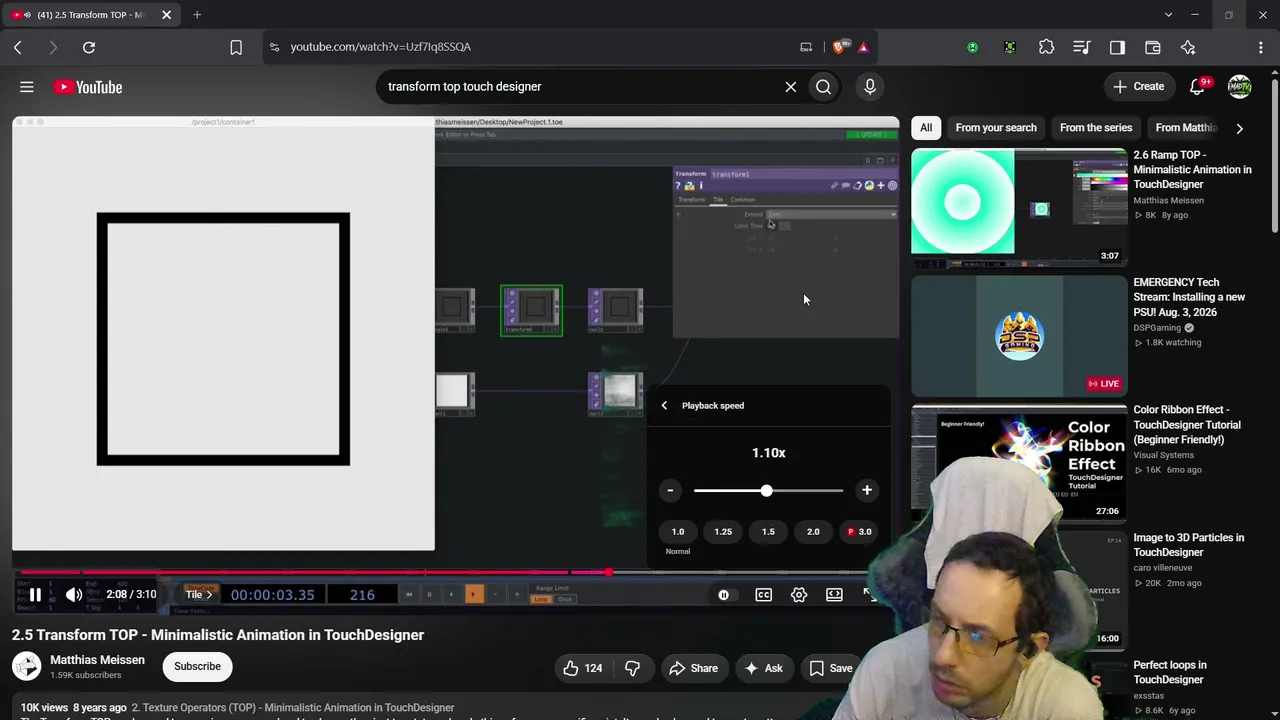Open the Leo AI sparkle icon
Viewport: 1280px width, 720px height.
click(x=1188, y=47)
